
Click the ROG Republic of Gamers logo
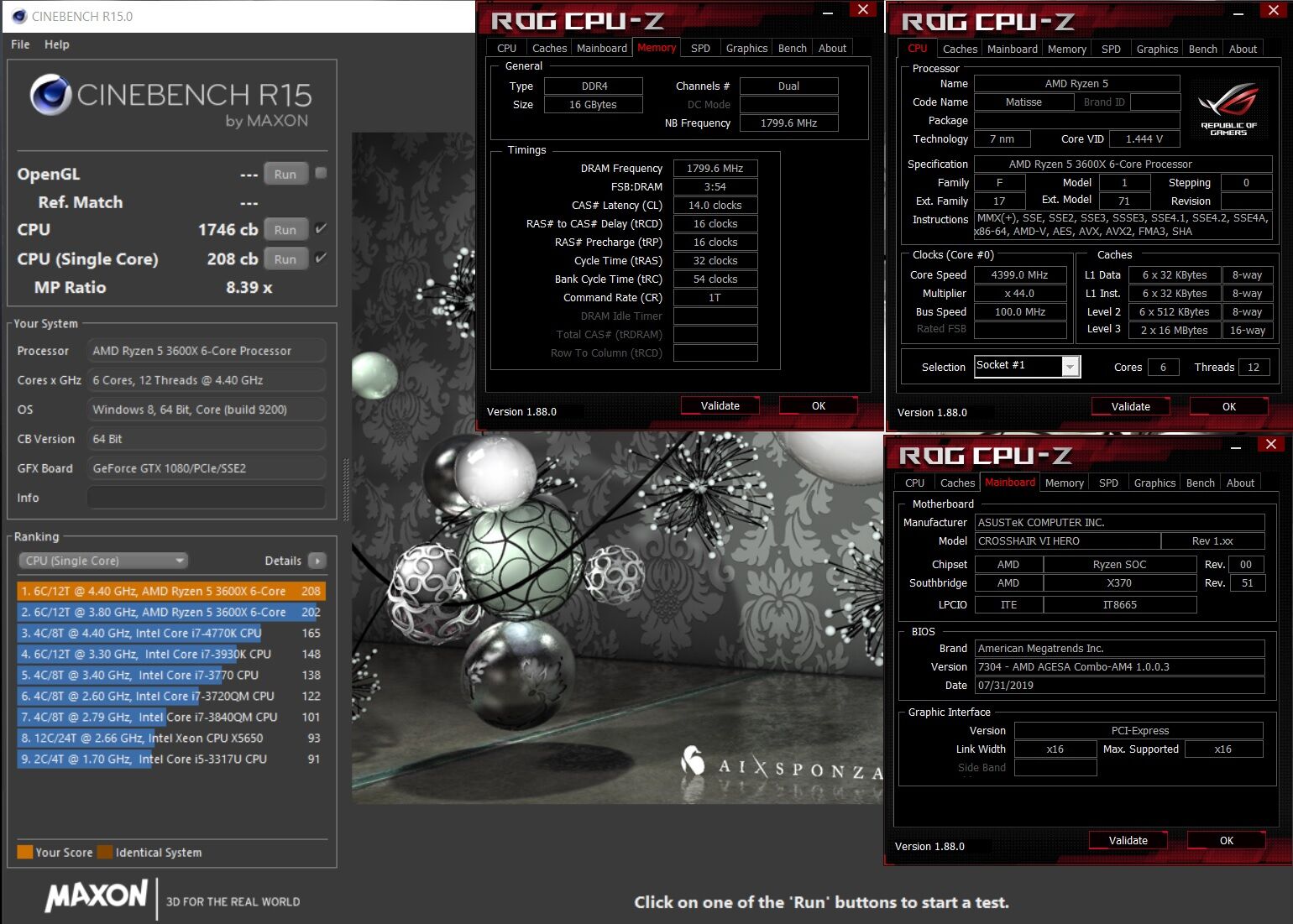1228,109
